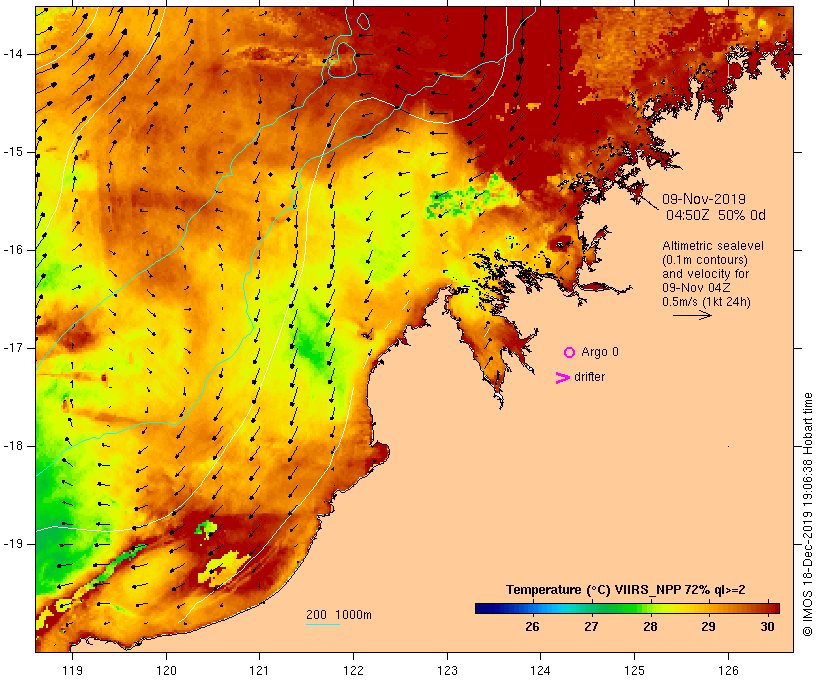Click the longitude label 121
Screen dimensions: 820x680
point(259,671)
